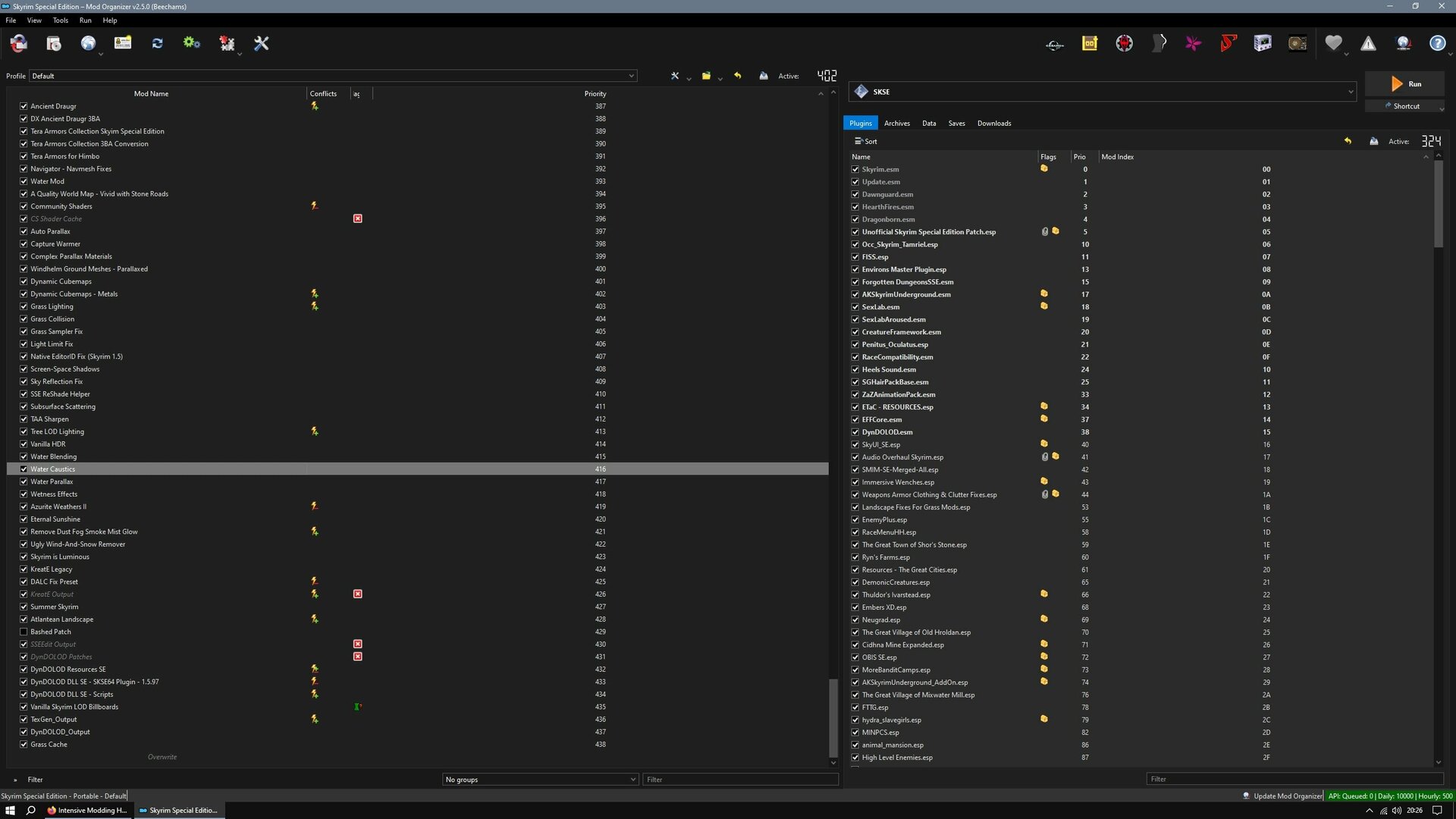Switch to the Downloads tab

point(993,123)
